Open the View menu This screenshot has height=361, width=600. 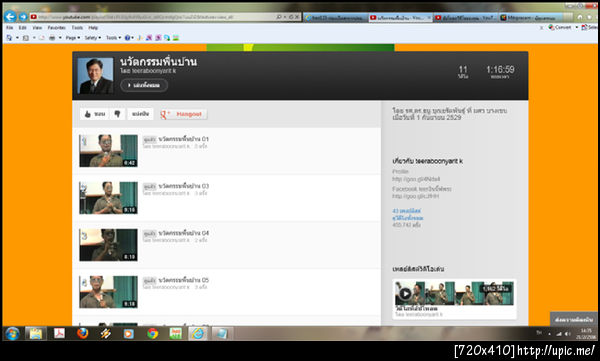point(37,28)
